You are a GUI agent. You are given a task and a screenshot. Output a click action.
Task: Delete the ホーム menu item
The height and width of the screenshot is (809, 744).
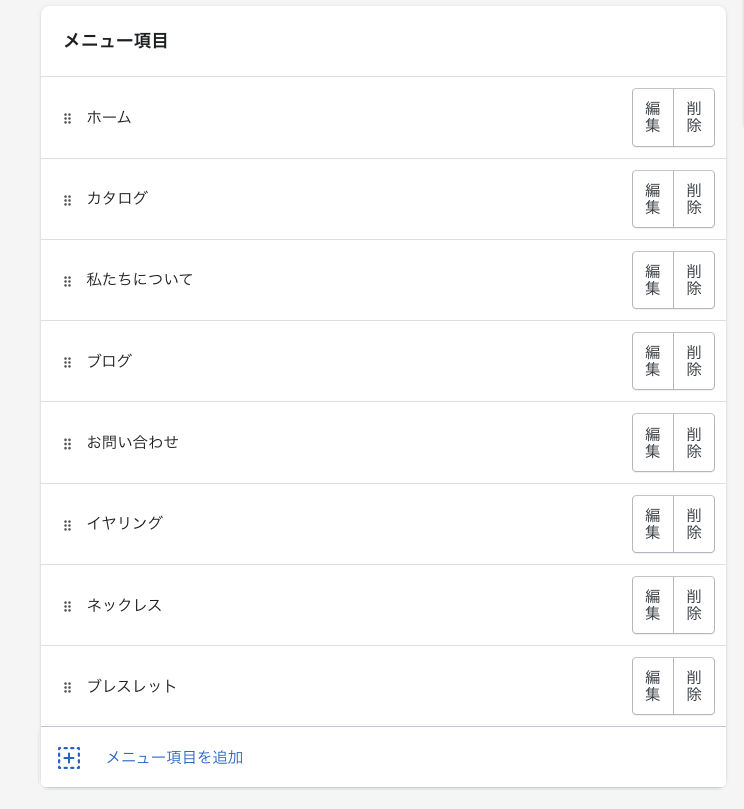(x=694, y=117)
